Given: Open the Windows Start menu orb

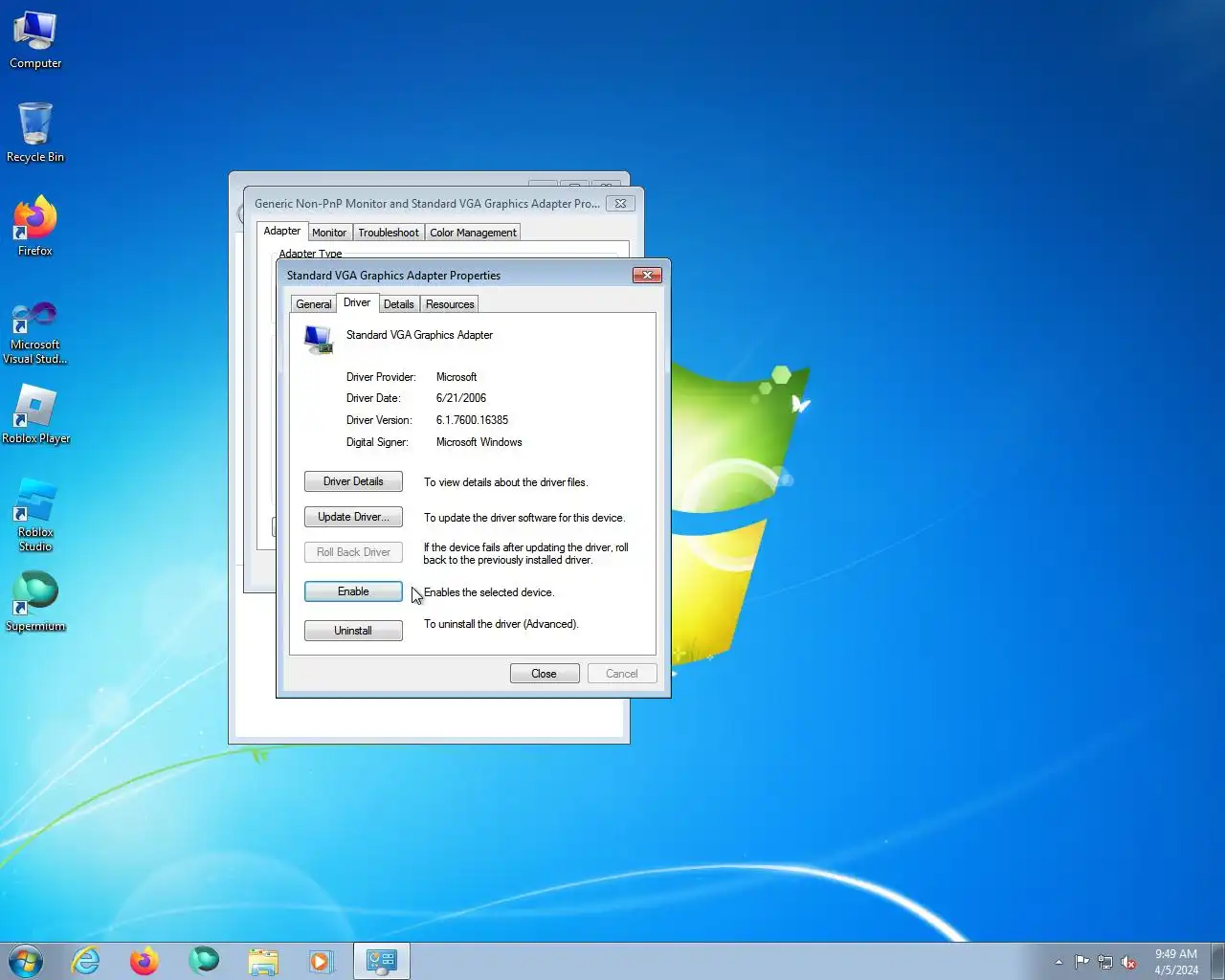Looking at the screenshot, I should point(26,961).
